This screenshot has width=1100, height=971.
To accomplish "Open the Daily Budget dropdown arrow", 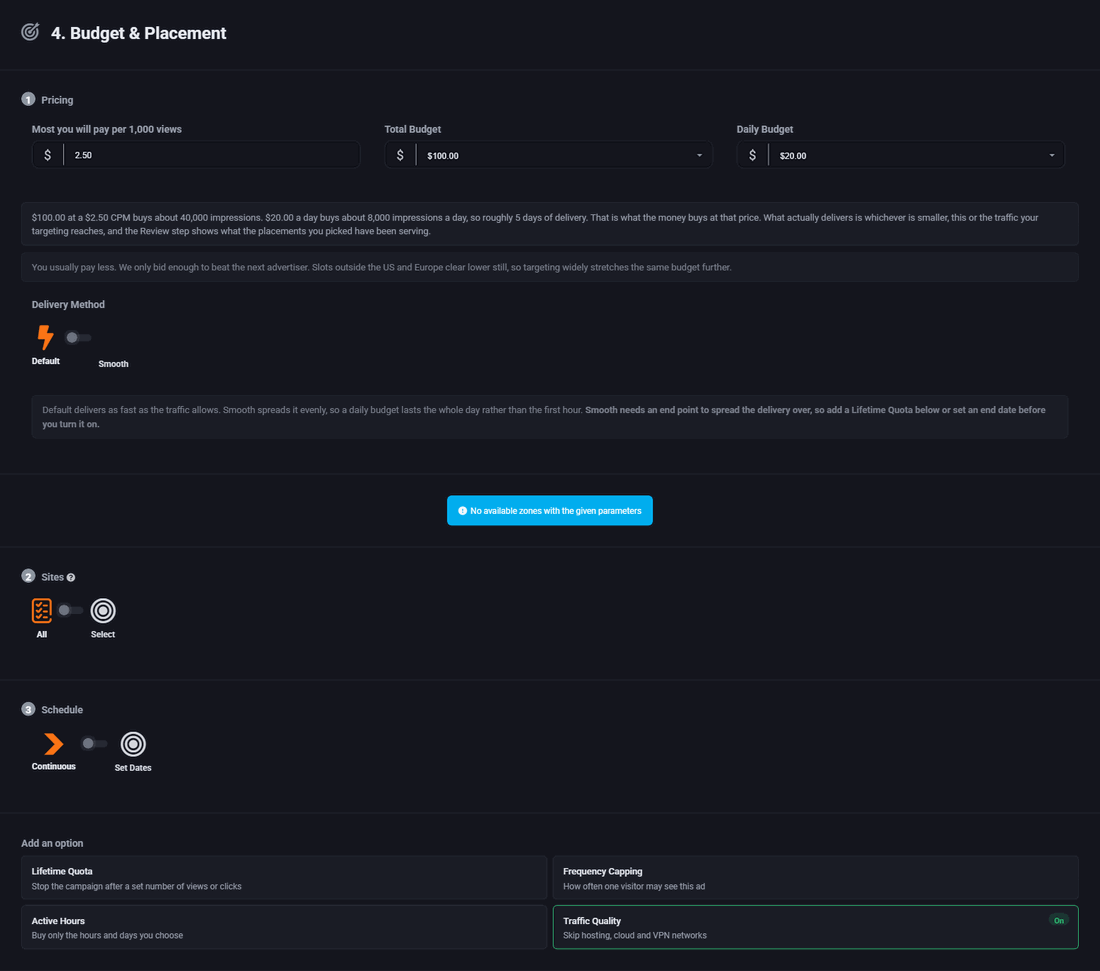I will coord(1052,155).
